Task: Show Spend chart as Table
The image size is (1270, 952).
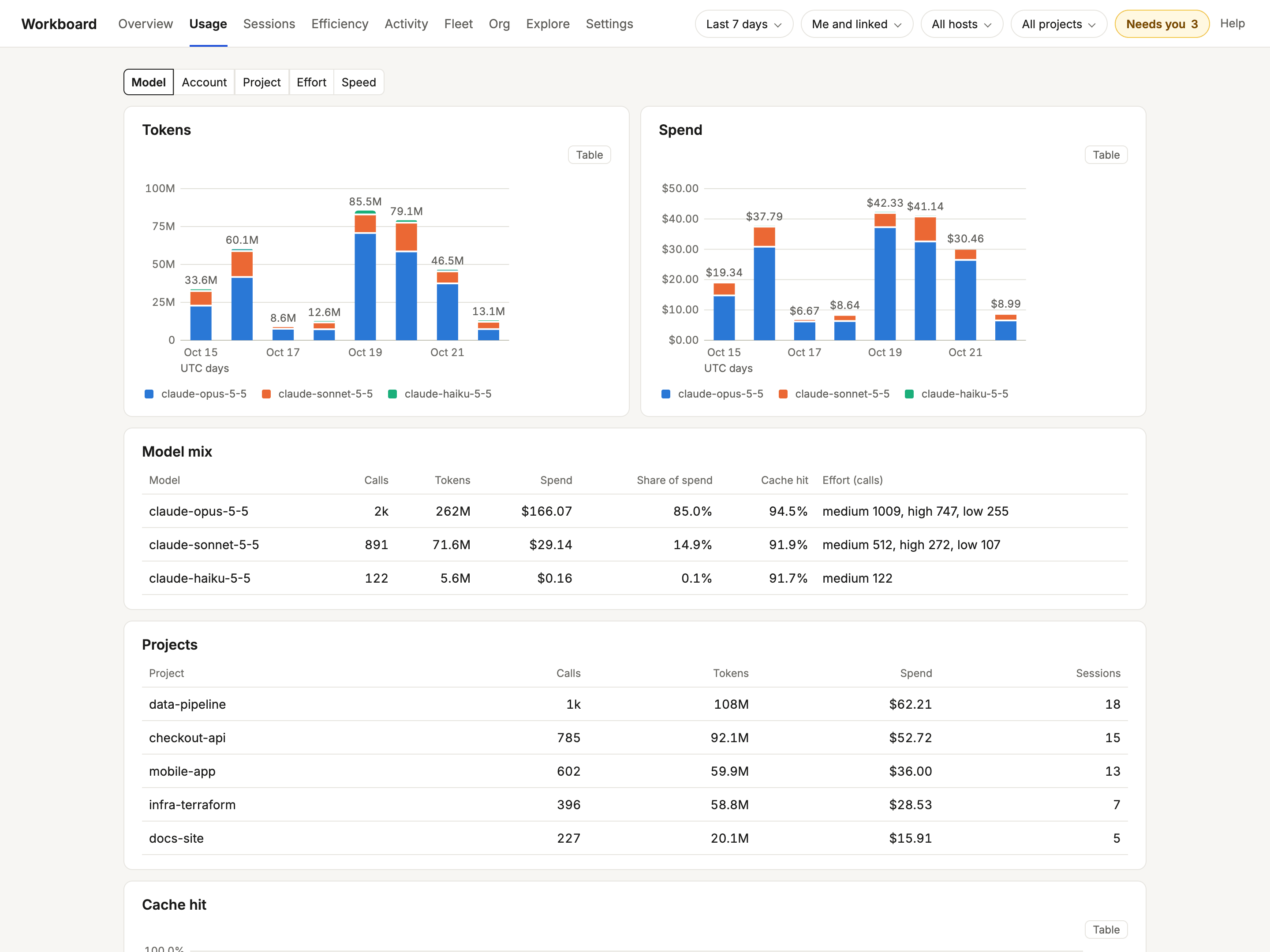Action: 1106,155
